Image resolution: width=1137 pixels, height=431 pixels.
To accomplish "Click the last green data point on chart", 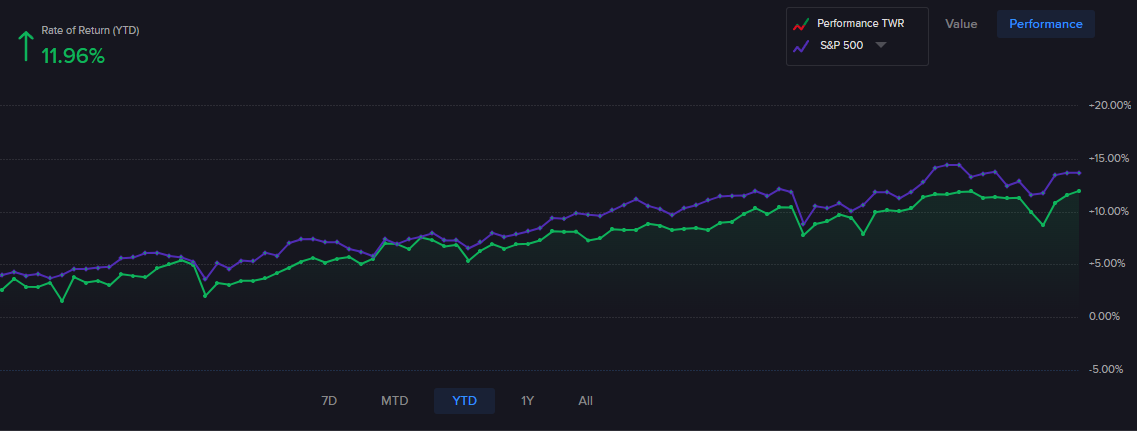I will (x=1079, y=191).
